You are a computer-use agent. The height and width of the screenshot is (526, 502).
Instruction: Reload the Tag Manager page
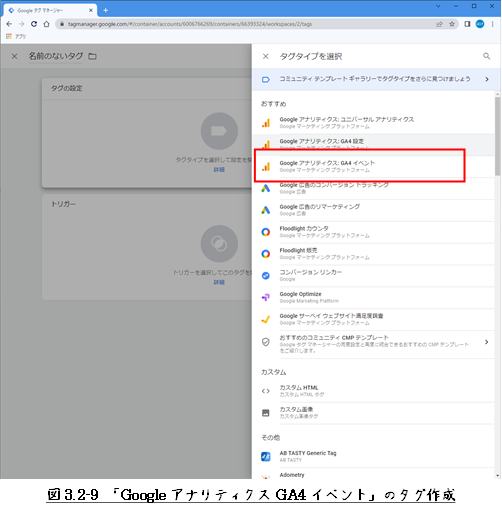point(34,24)
